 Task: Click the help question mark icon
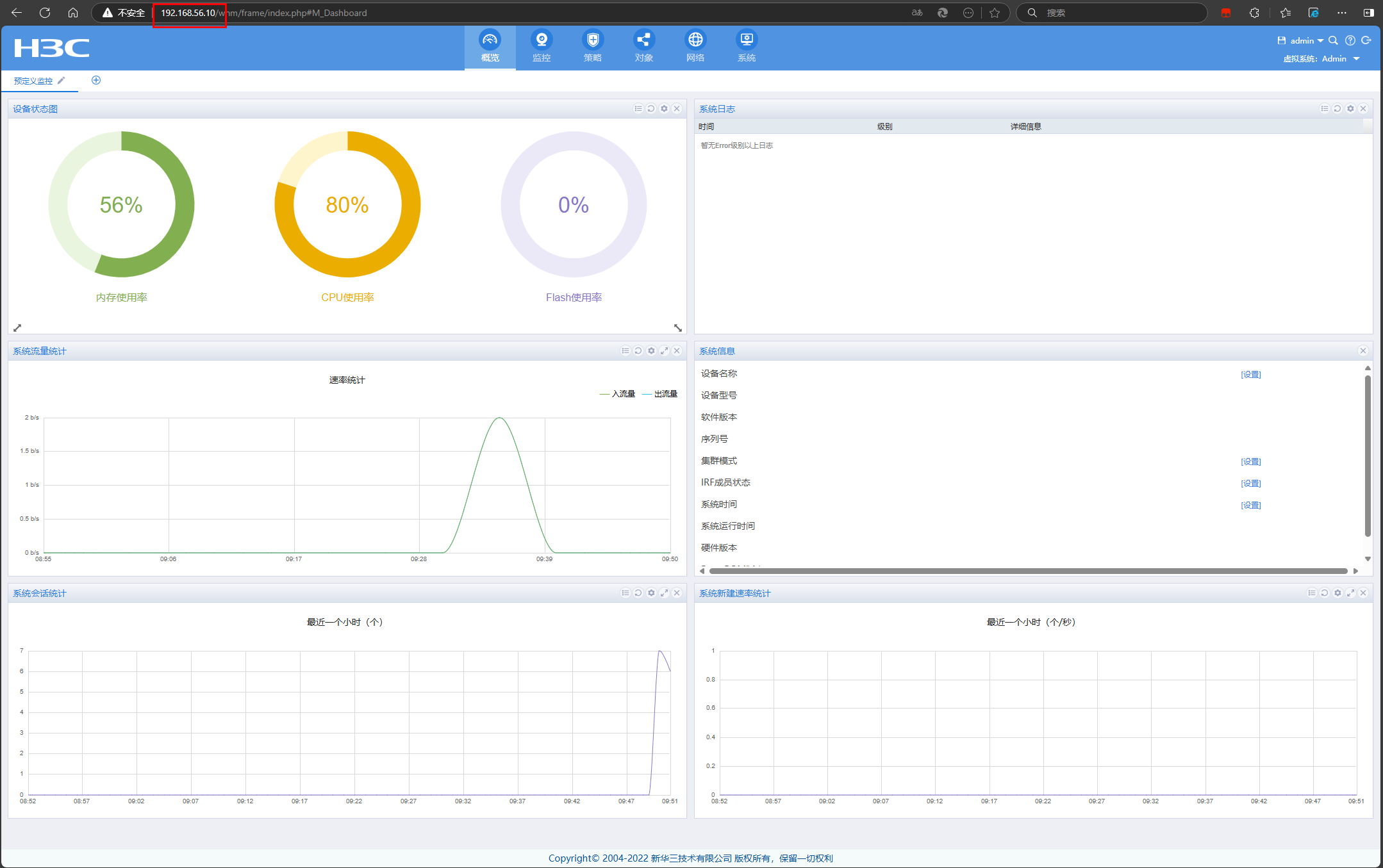pyautogui.click(x=1350, y=40)
